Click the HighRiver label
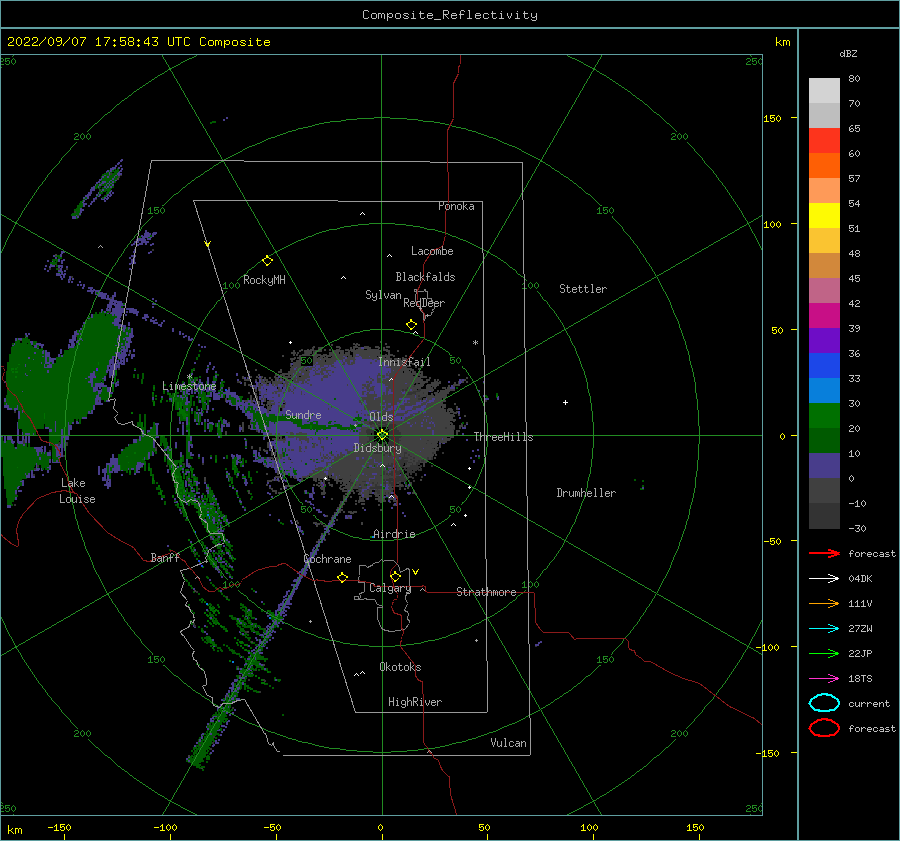Image resolution: width=900 pixels, height=841 pixels. coord(415,702)
